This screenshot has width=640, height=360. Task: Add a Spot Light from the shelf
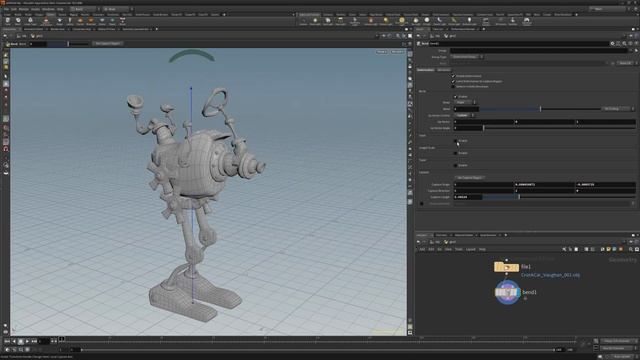click(x=328, y=21)
